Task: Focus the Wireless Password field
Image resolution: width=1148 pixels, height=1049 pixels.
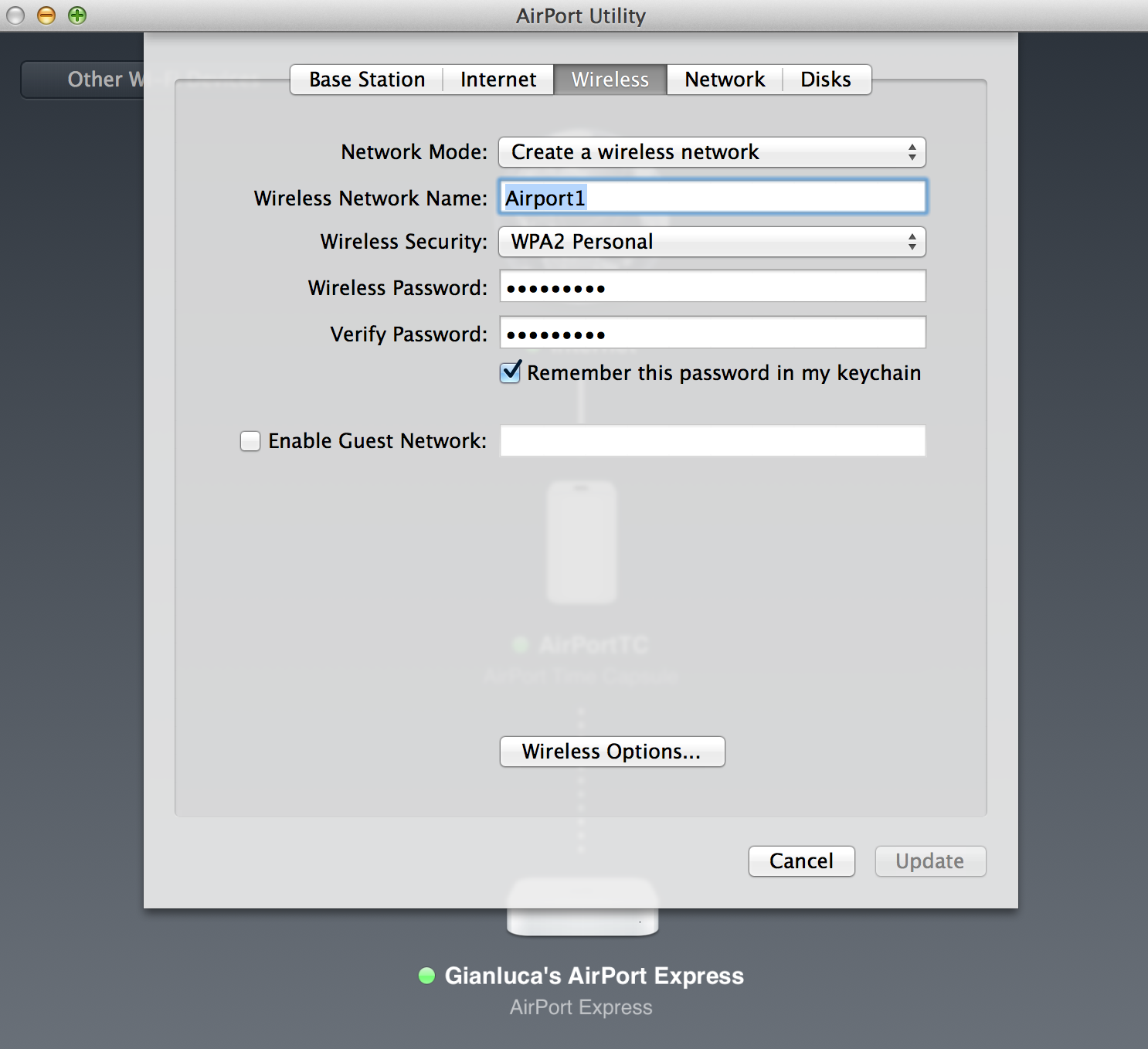Action: [712, 287]
